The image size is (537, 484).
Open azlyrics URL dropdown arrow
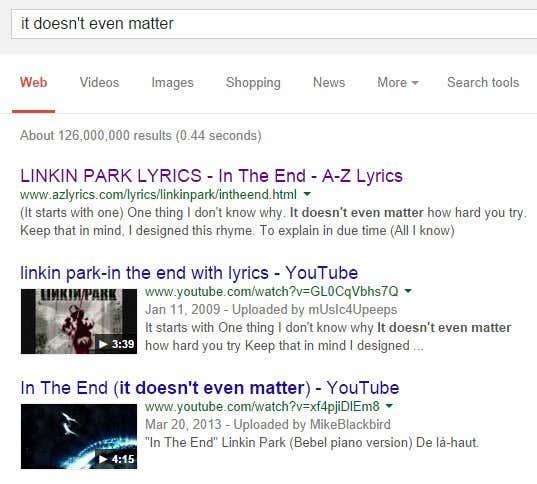(307, 194)
